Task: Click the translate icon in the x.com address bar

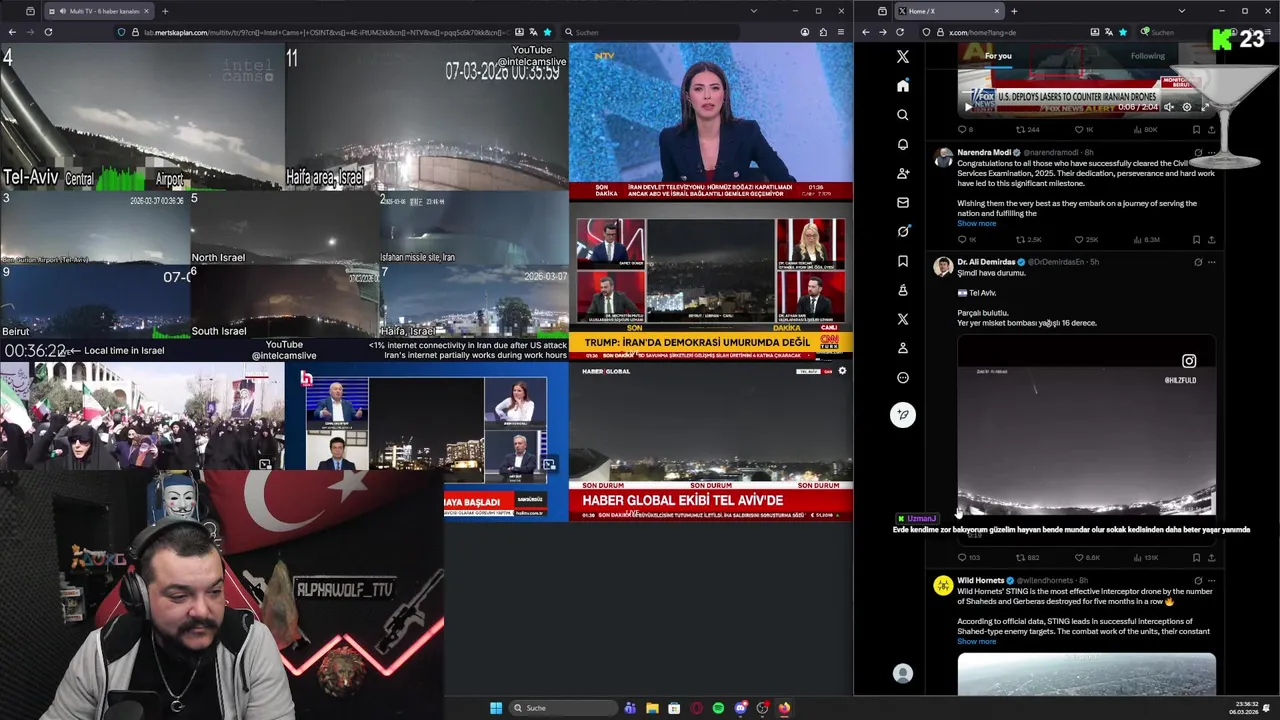Action: coord(1109,32)
